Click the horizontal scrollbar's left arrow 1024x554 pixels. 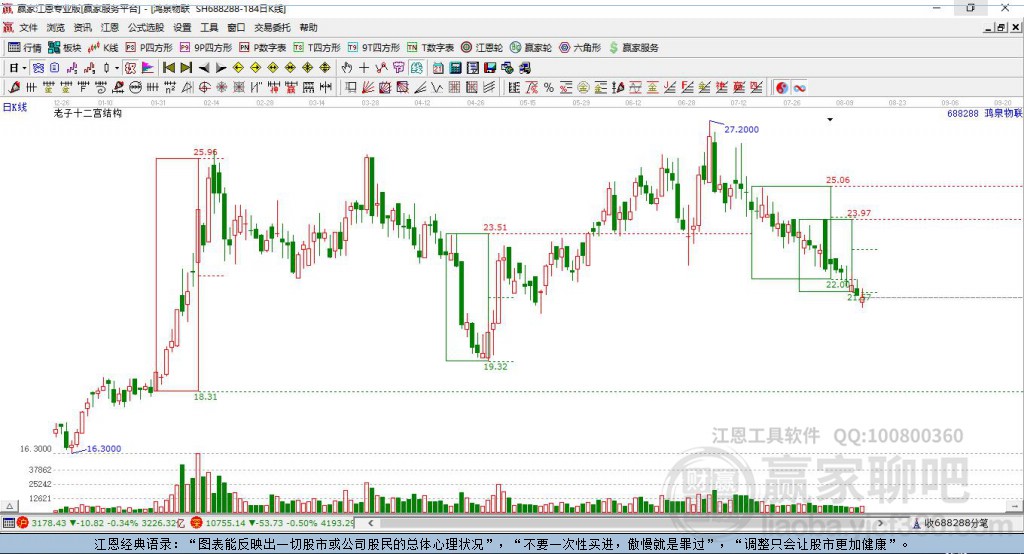(x=371, y=523)
